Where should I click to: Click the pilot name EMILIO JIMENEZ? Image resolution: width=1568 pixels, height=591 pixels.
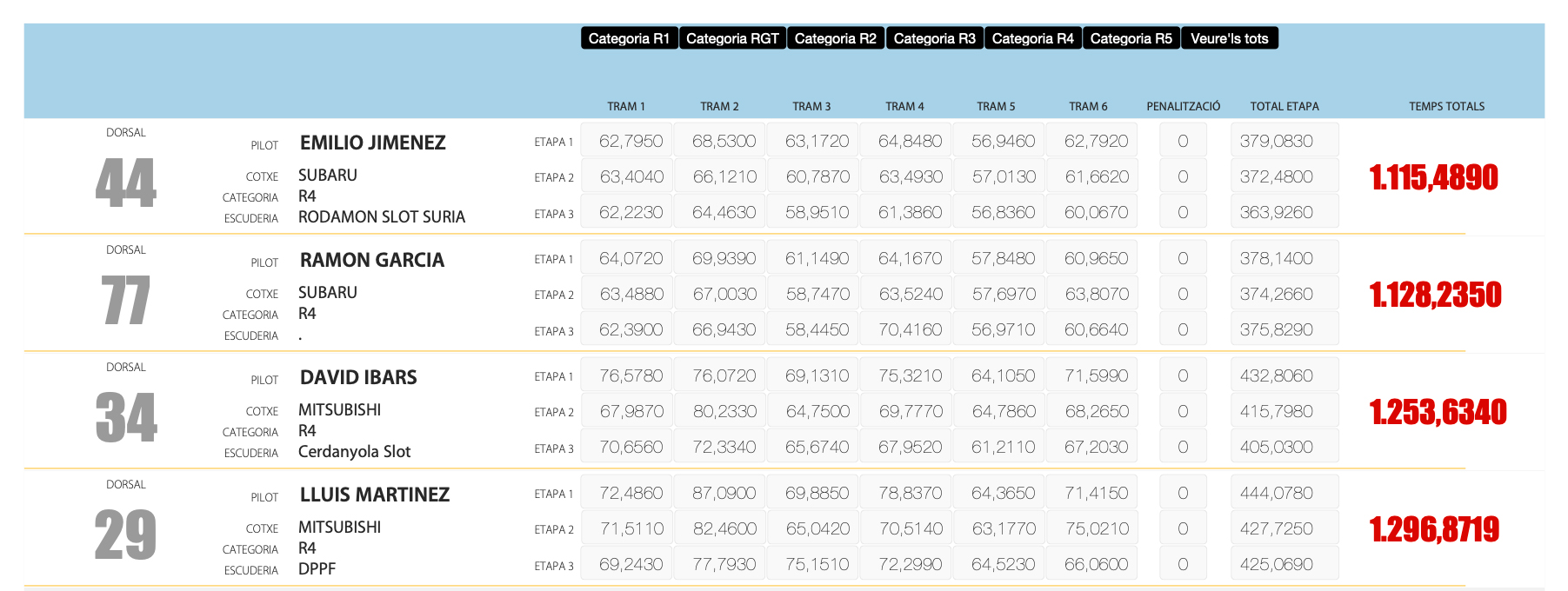tap(372, 143)
